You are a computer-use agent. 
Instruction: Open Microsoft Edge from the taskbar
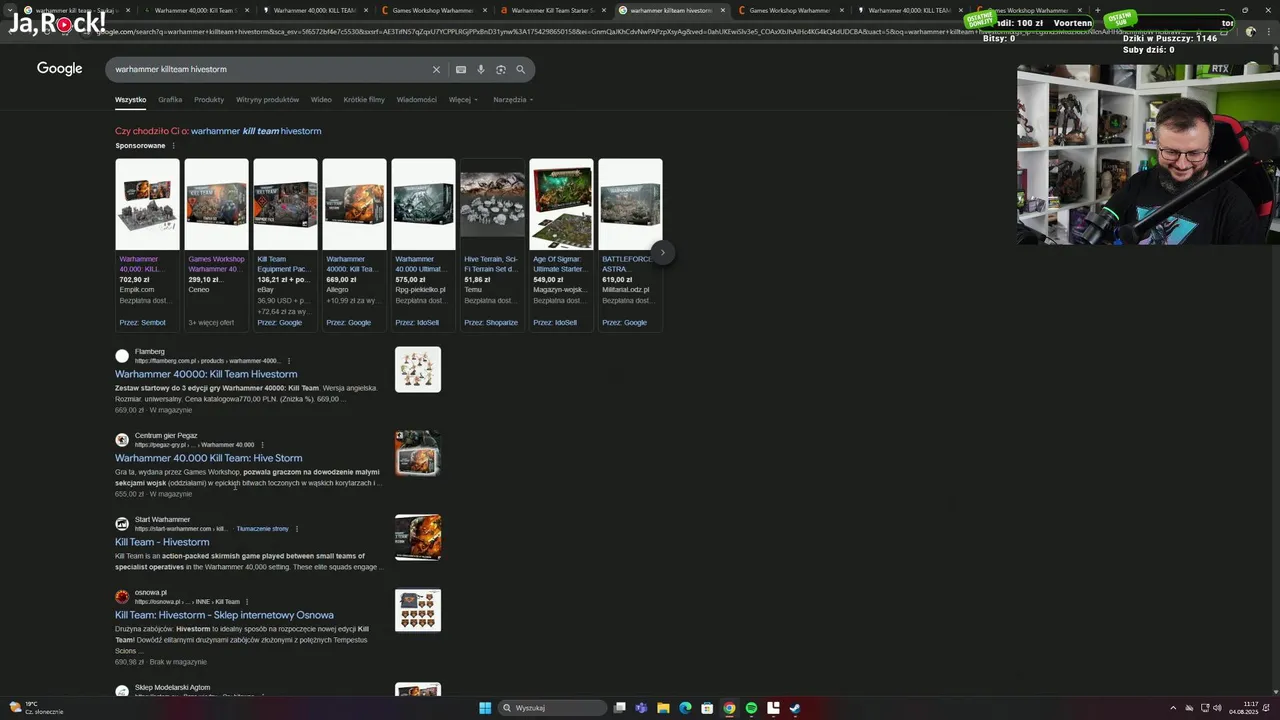[x=685, y=708]
